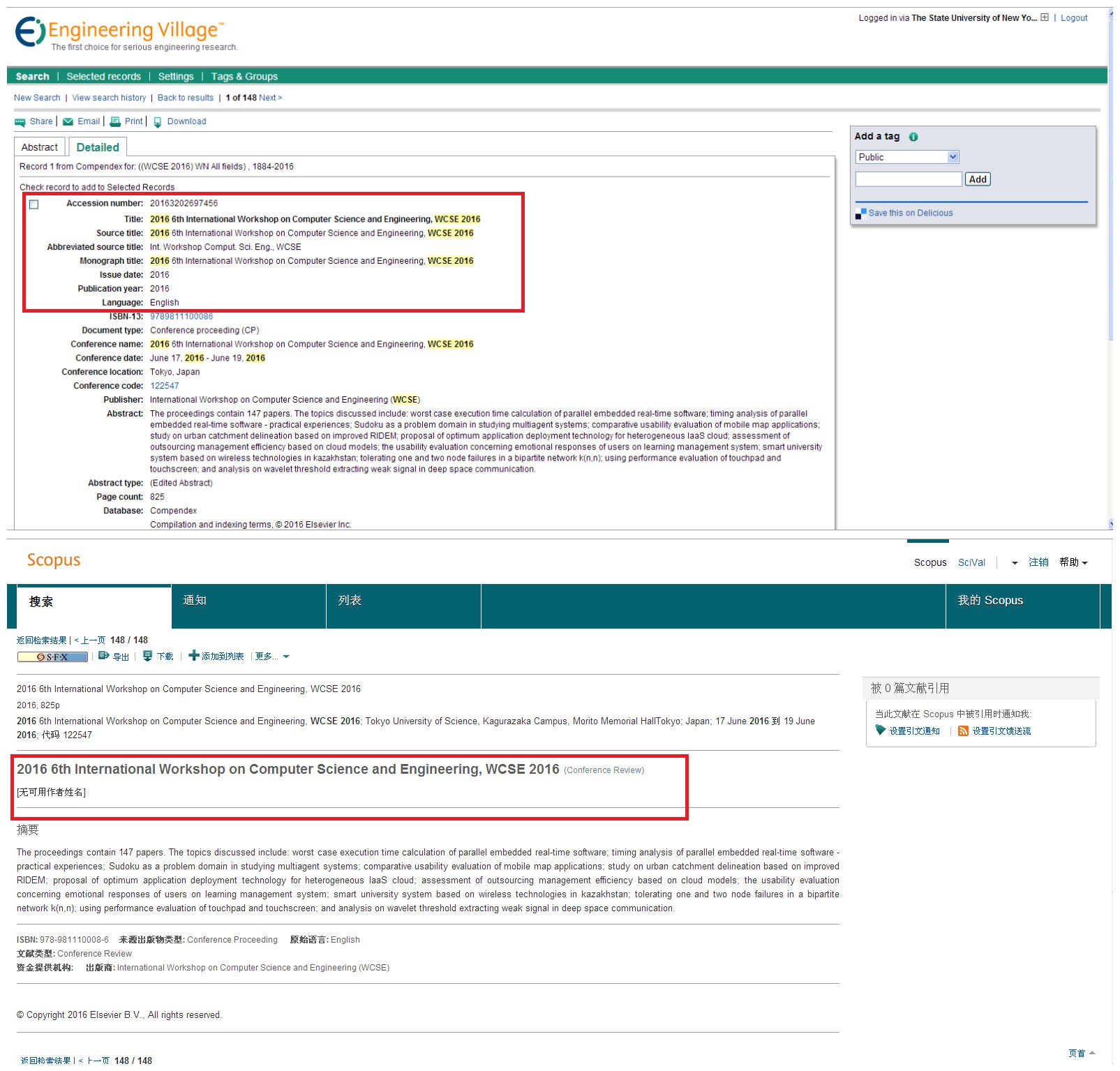The image size is (1120, 1071).
Task: Click the Logout link
Action: [1074, 18]
